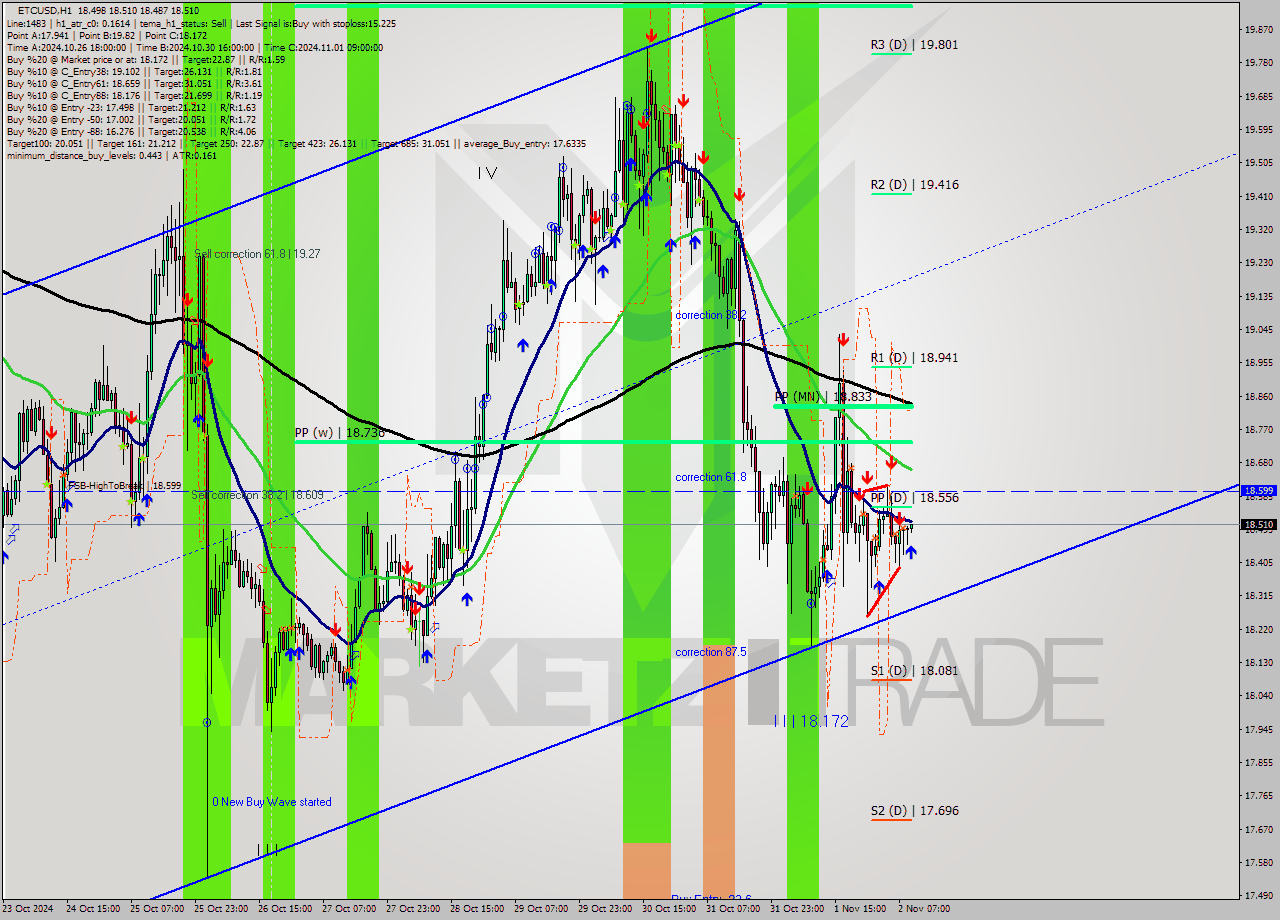This screenshot has height=920, width=1280.
Task: Click the S2 (D) 17.696 support label
Action: (914, 811)
